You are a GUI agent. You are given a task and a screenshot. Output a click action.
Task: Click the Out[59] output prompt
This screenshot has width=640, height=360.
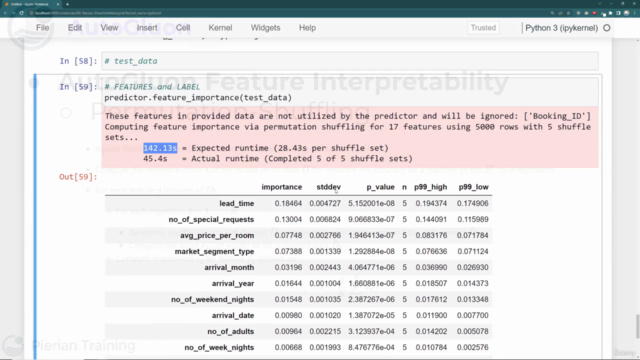[x=78, y=177]
